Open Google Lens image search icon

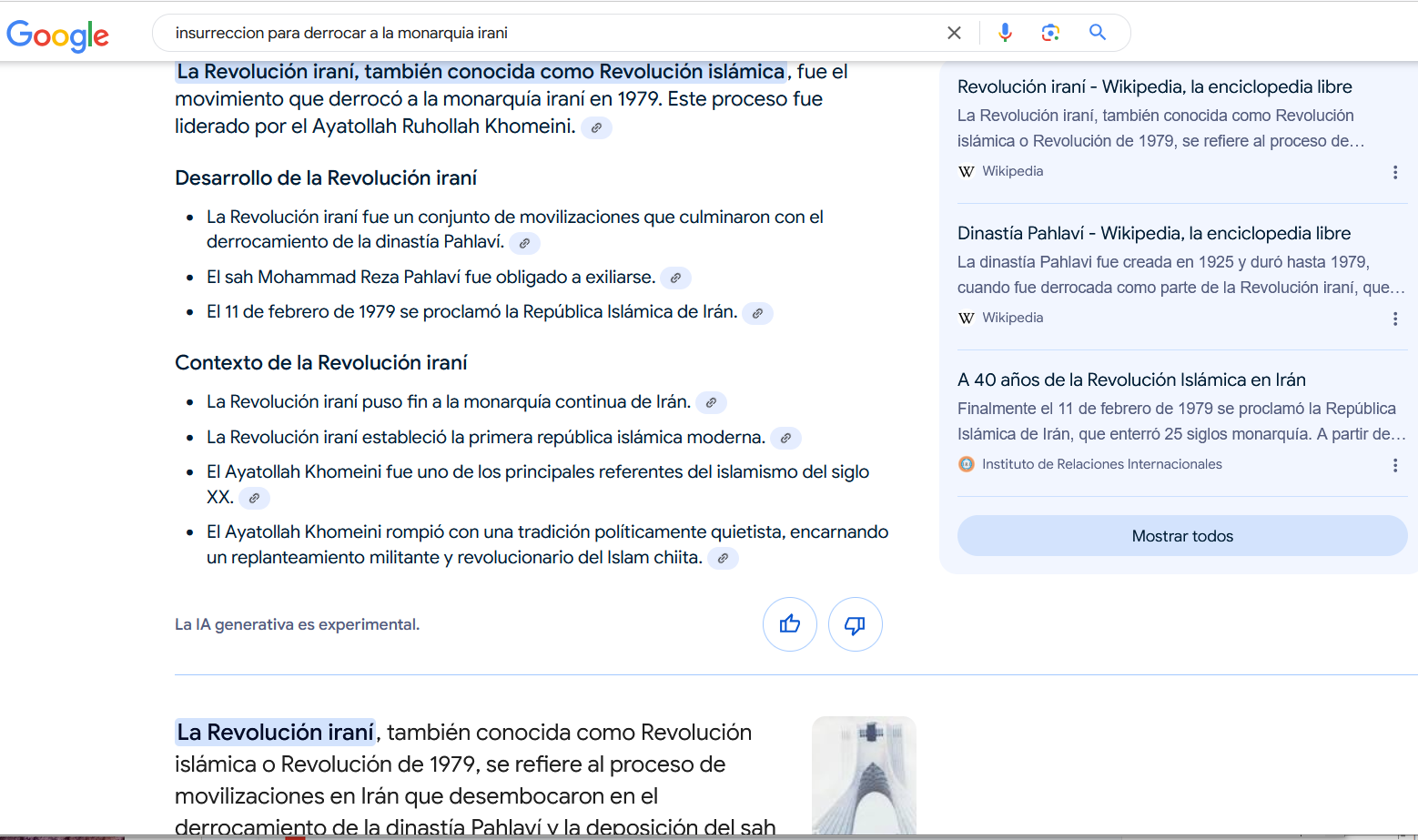point(1050,33)
